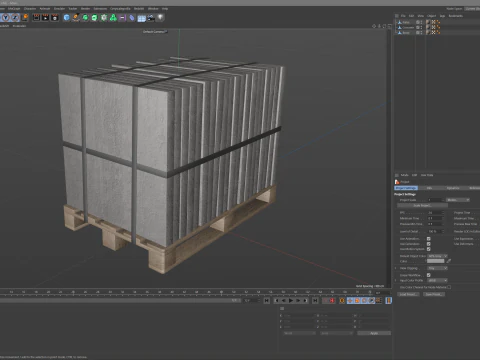Viewport: 480px width, 360px height.
Task: Click the coordinate system toggle icon
Action: coord(25,18)
